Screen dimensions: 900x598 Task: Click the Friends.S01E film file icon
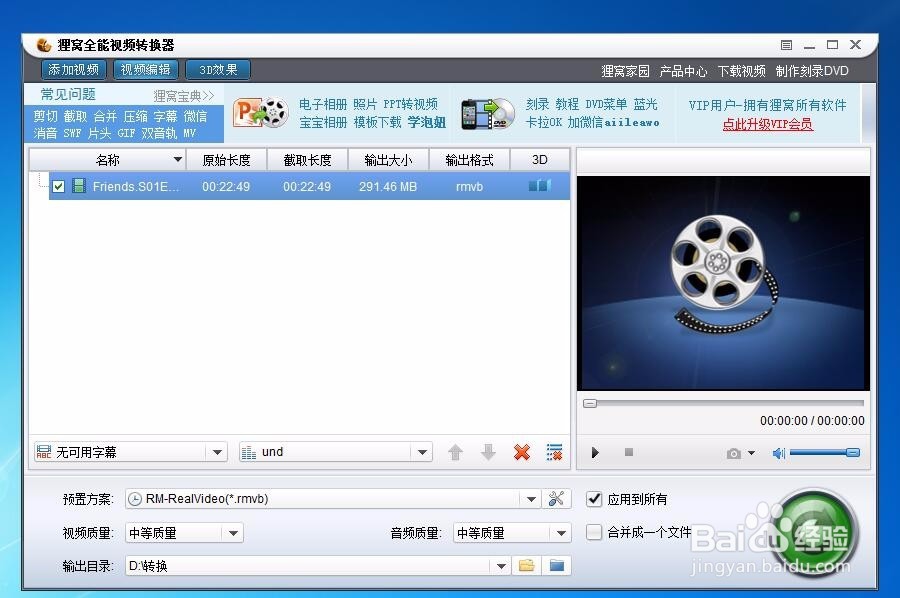click(79, 186)
